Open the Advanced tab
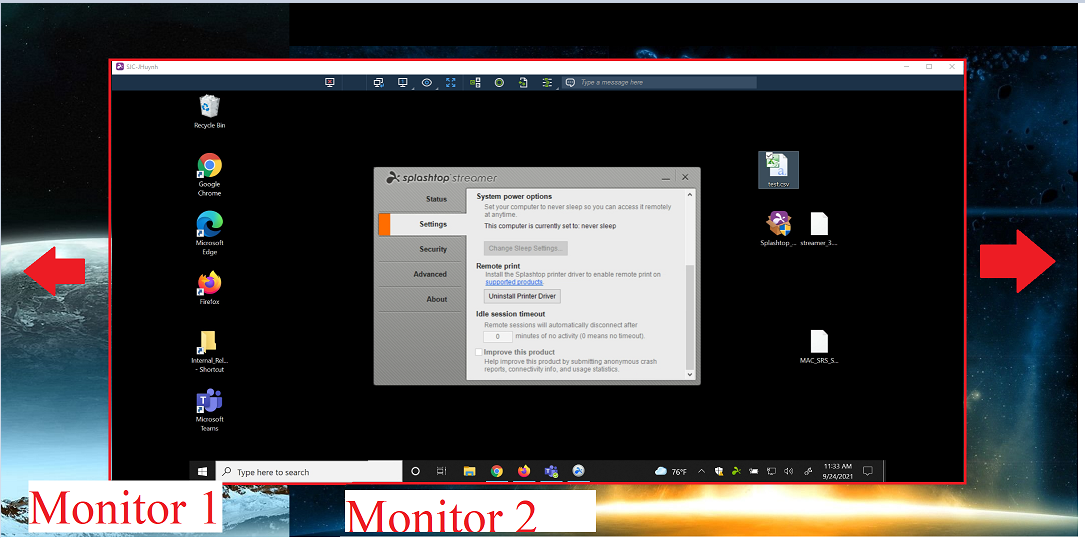This screenshot has width=1085, height=538. pyautogui.click(x=421, y=274)
